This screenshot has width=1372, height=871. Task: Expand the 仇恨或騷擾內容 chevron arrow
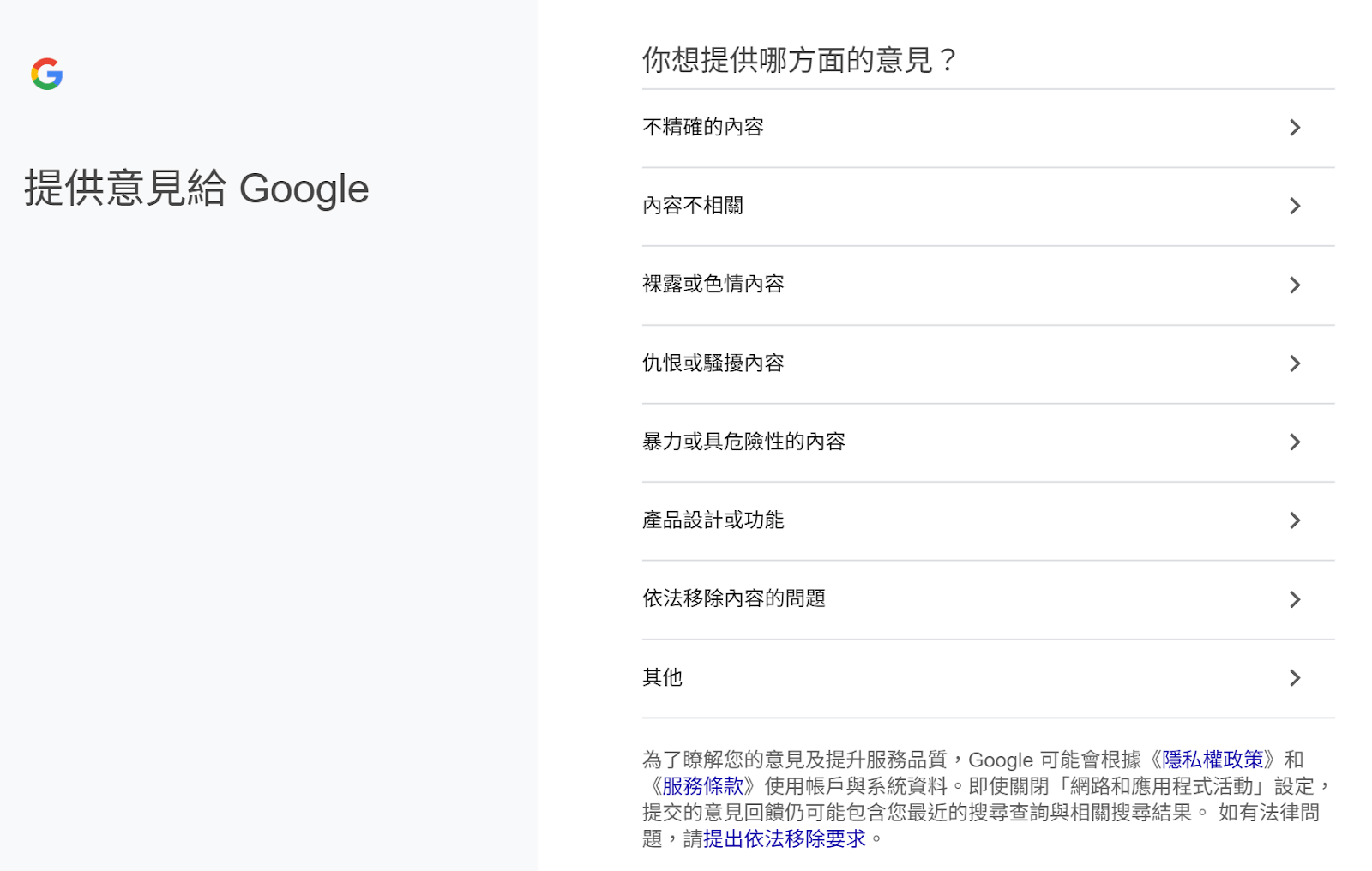tap(1296, 363)
